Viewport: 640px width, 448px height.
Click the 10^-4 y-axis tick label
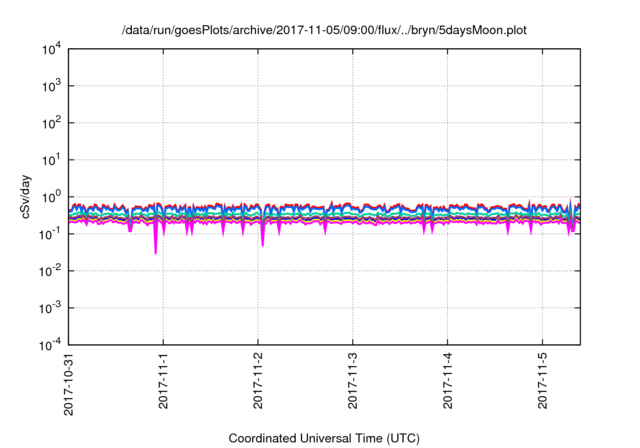[x=50, y=345]
